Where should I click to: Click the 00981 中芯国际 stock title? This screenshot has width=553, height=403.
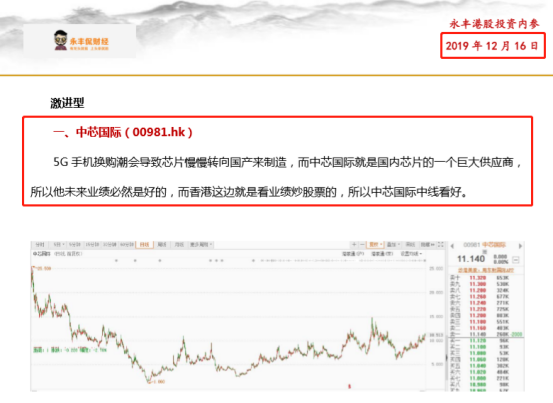485,245
